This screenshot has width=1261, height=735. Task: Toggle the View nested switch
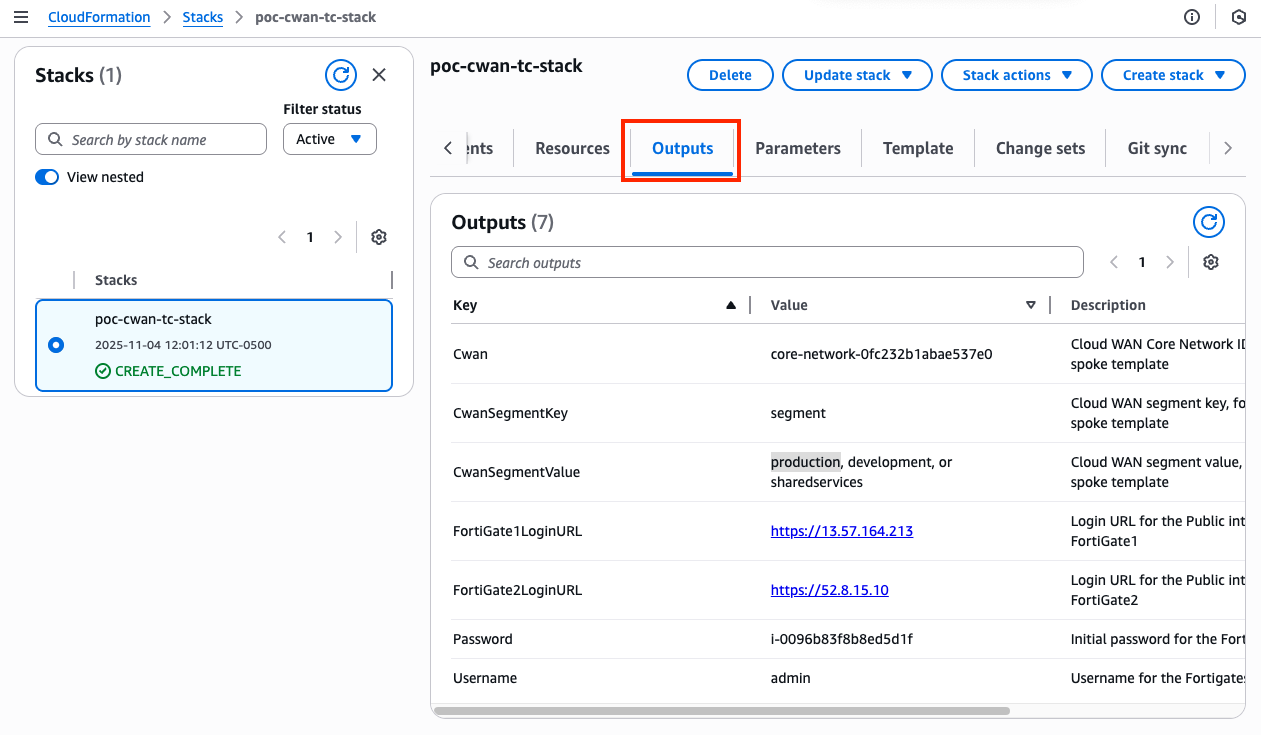(x=47, y=177)
